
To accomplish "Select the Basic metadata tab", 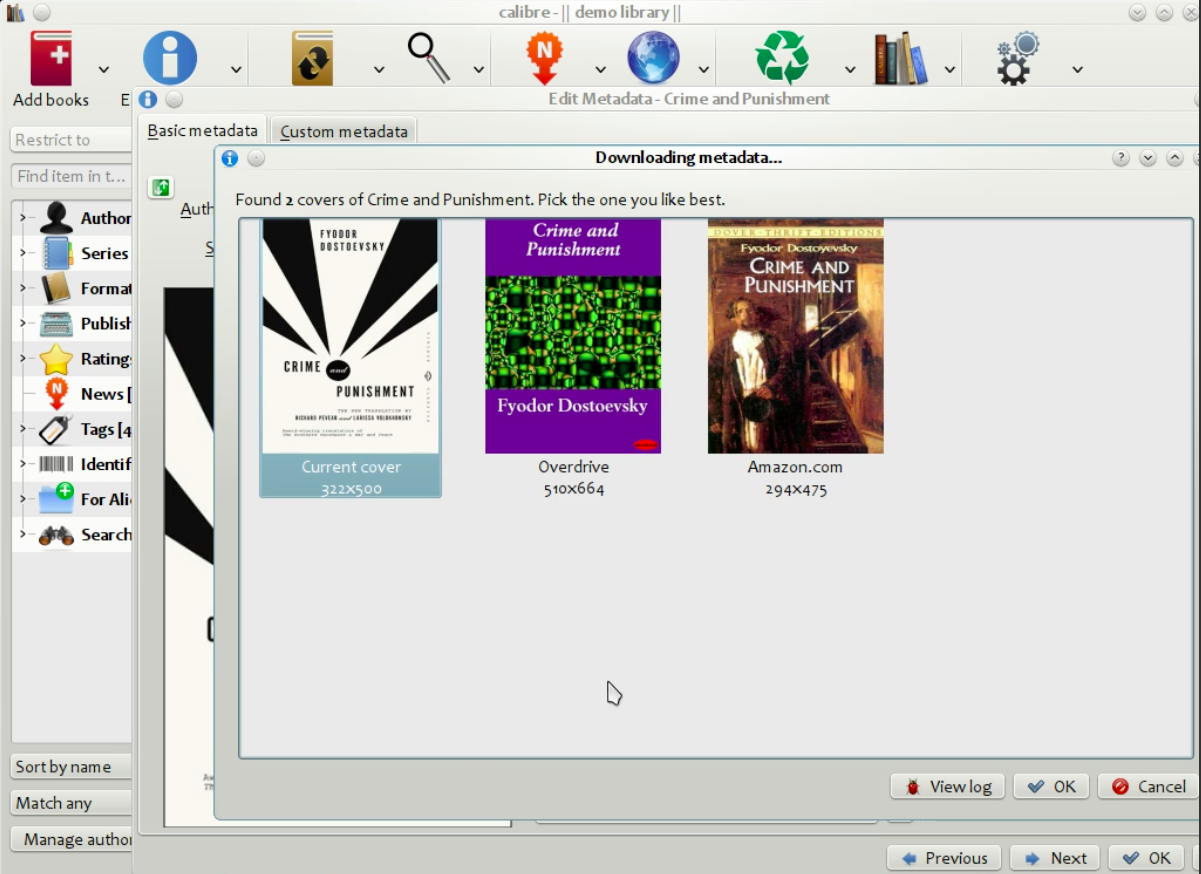I will pos(203,130).
